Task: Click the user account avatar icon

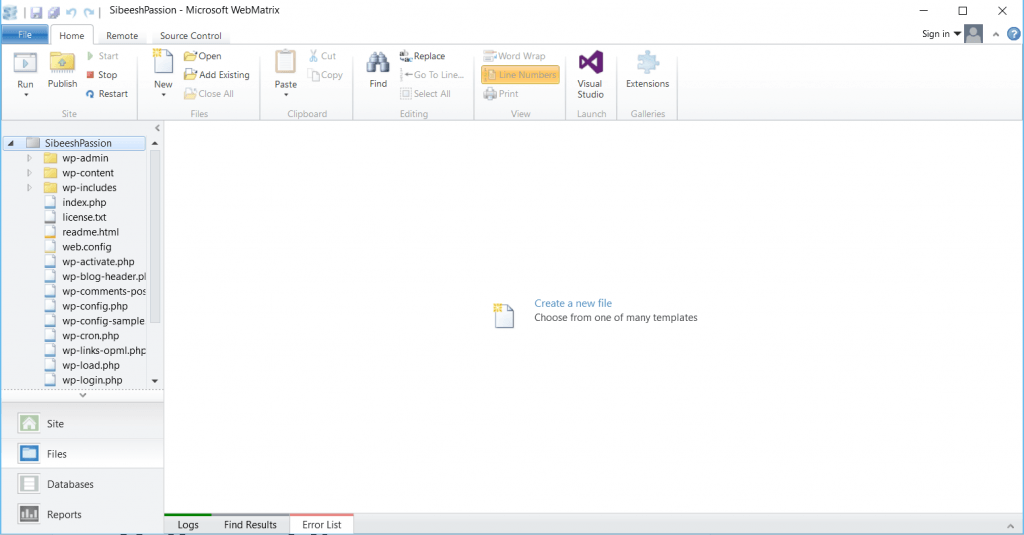Action: [973, 34]
